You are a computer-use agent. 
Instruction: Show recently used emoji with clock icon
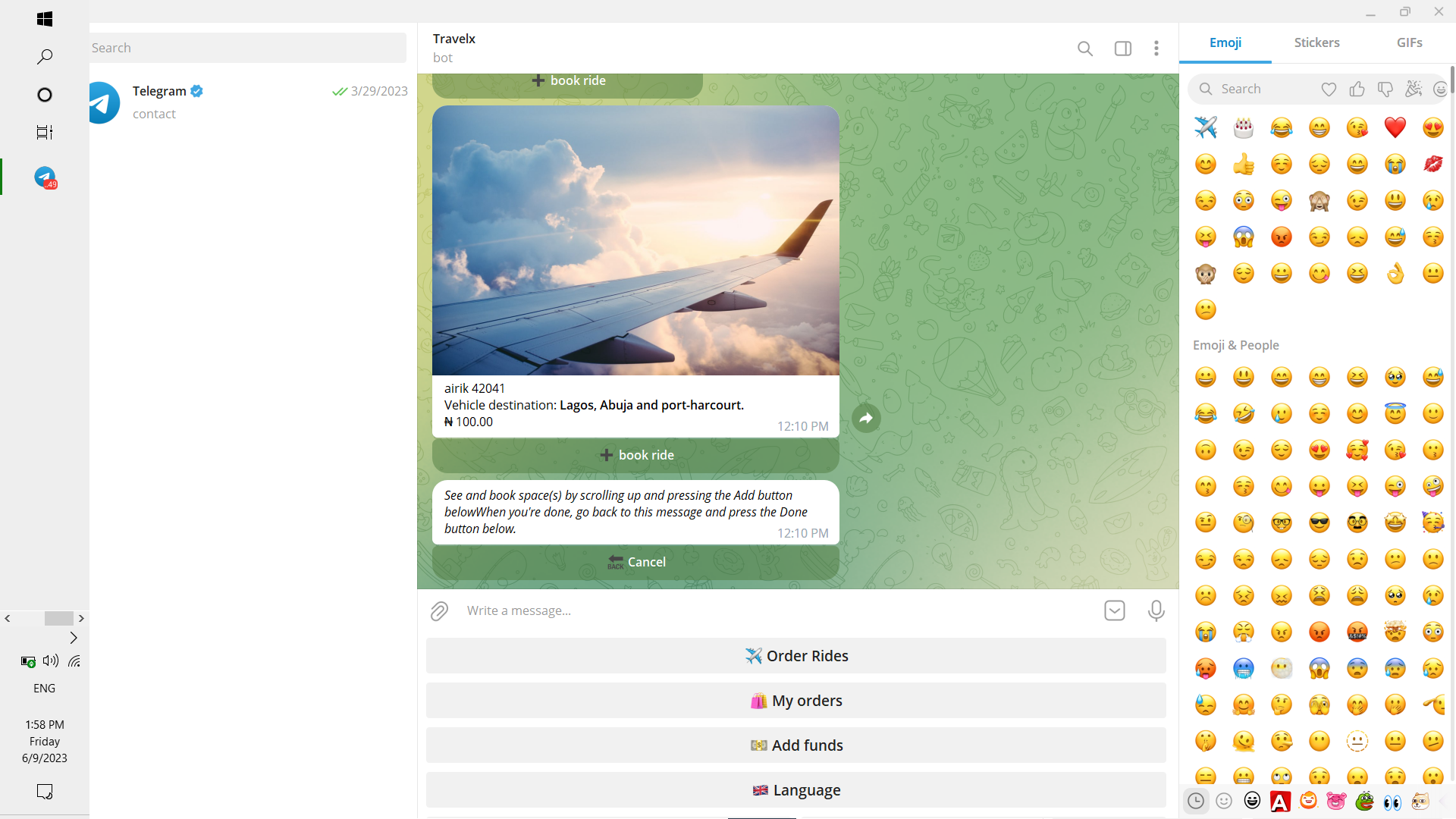coord(1196,801)
